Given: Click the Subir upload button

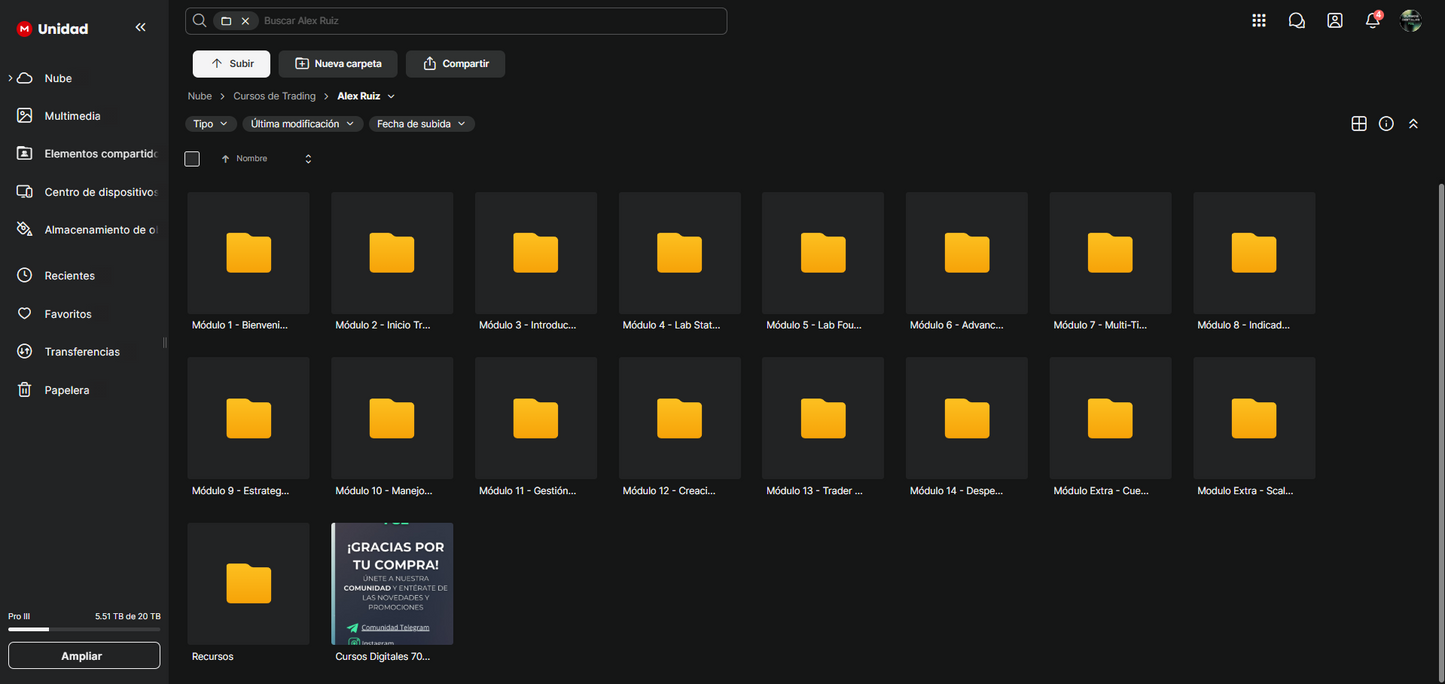Looking at the screenshot, I should 231,64.
